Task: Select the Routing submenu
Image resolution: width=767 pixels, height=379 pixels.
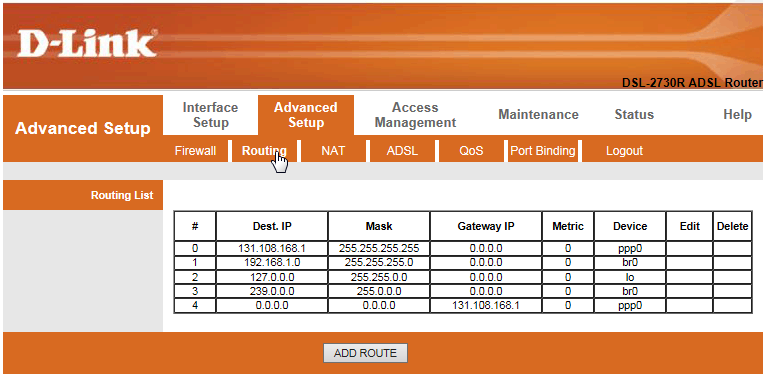Action: (264, 151)
